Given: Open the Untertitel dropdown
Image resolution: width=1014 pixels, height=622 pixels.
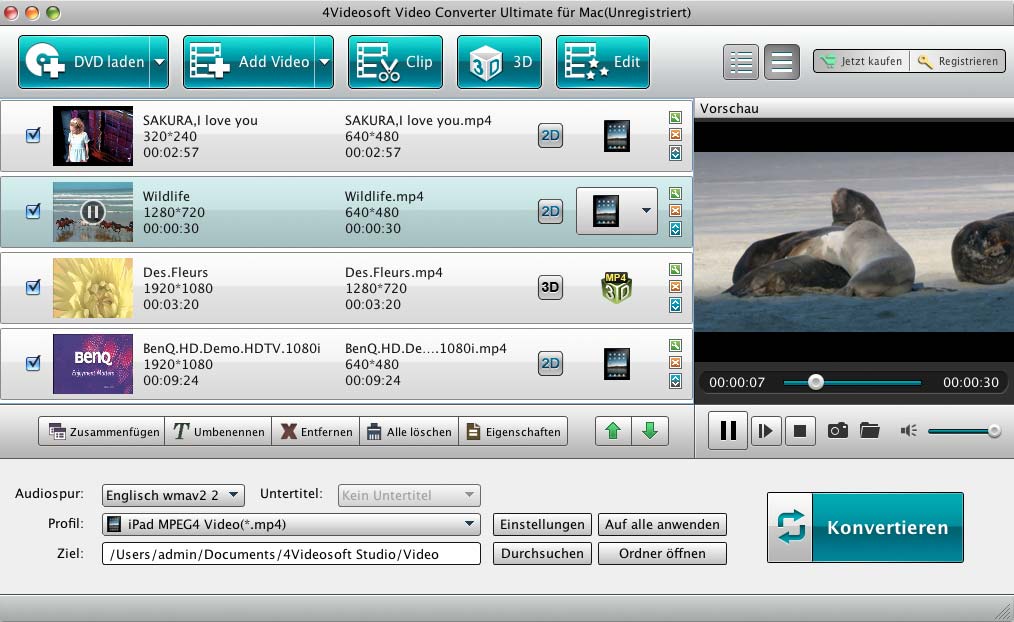Looking at the screenshot, I should [409, 495].
